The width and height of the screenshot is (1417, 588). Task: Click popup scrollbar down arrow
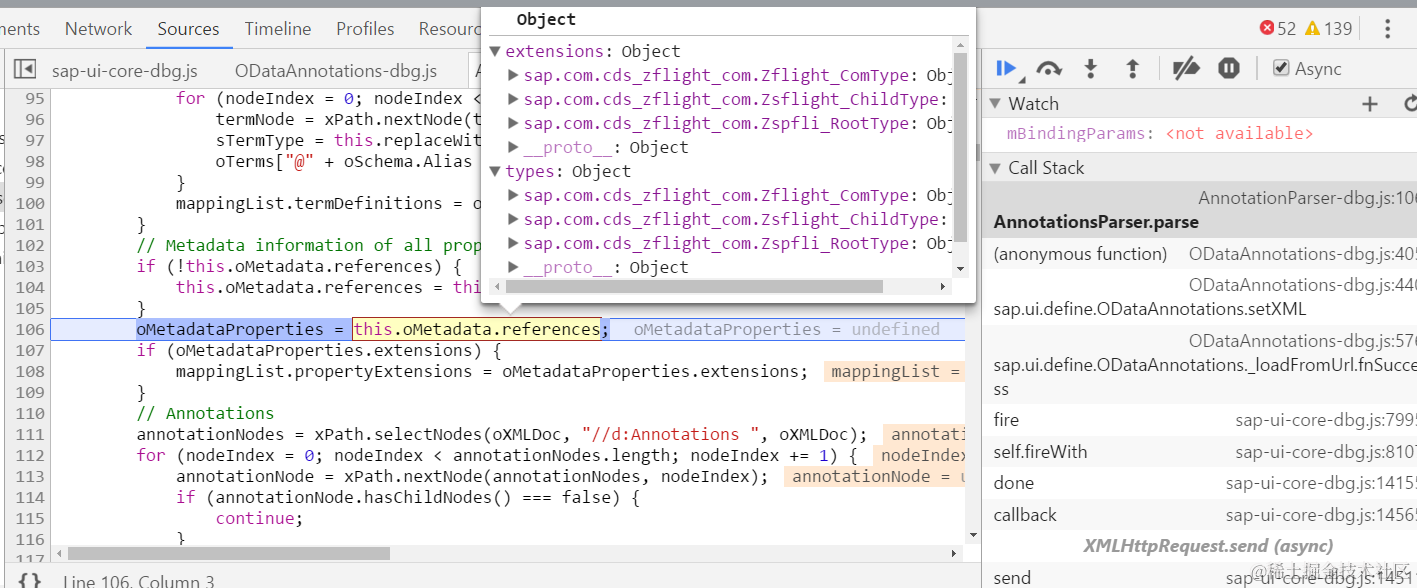tap(960, 268)
